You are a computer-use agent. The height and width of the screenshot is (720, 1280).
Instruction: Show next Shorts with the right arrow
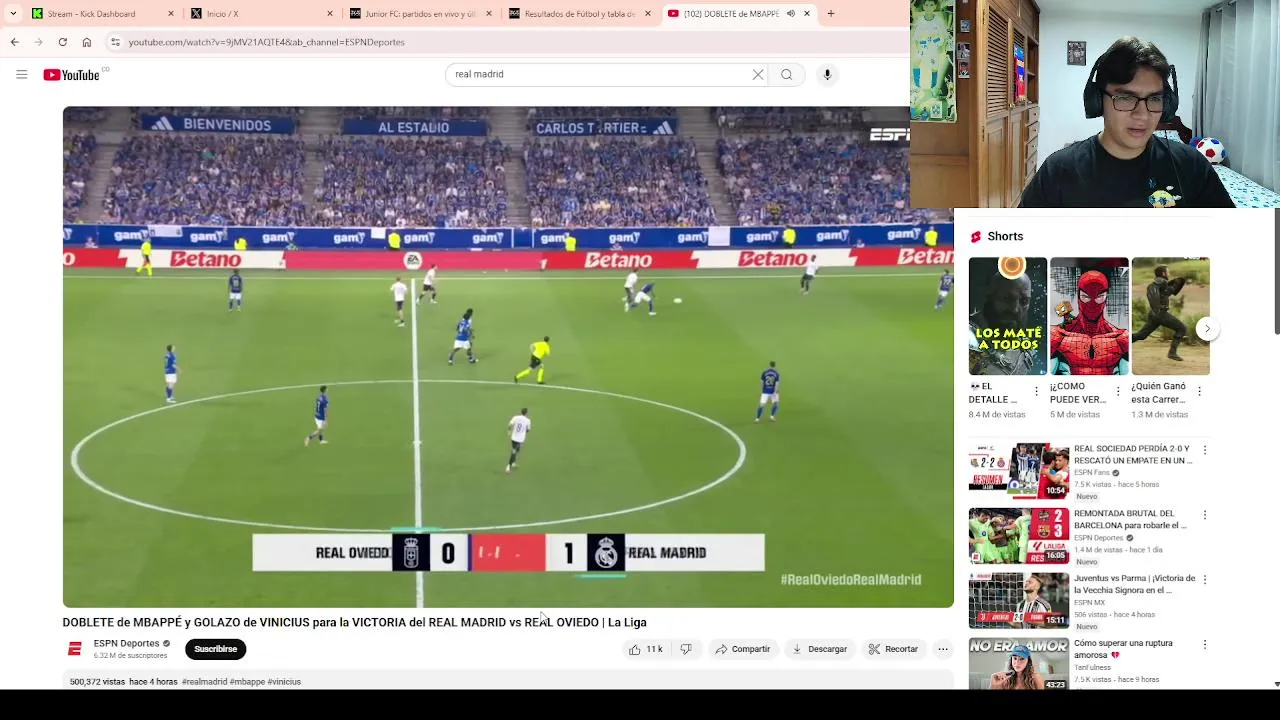coord(1207,328)
